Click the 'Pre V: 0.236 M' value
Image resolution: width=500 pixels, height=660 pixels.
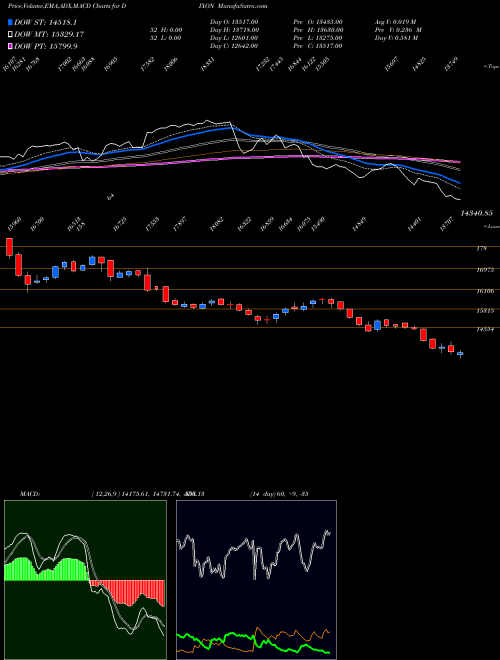pos(398,30)
